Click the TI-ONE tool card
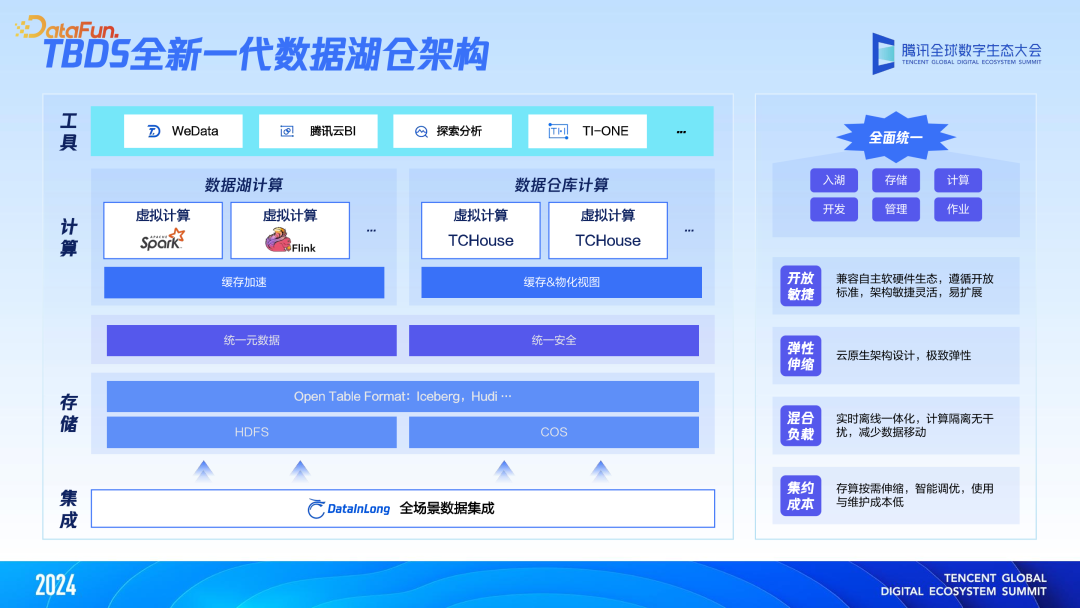This screenshot has width=1080, height=608. [588, 132]
